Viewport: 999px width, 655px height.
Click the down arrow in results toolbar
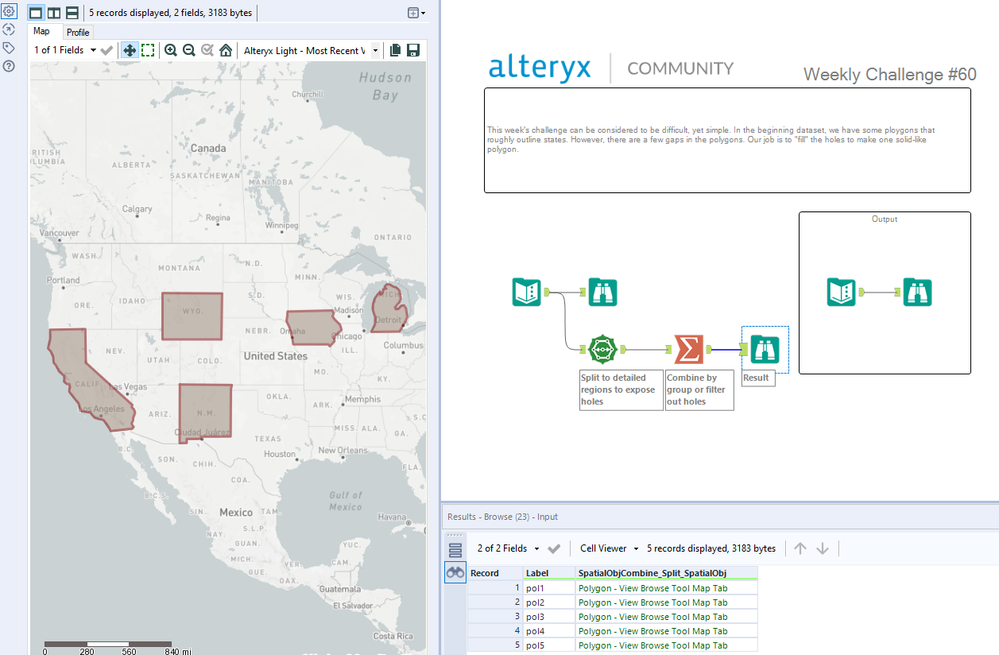pos(823,549)
